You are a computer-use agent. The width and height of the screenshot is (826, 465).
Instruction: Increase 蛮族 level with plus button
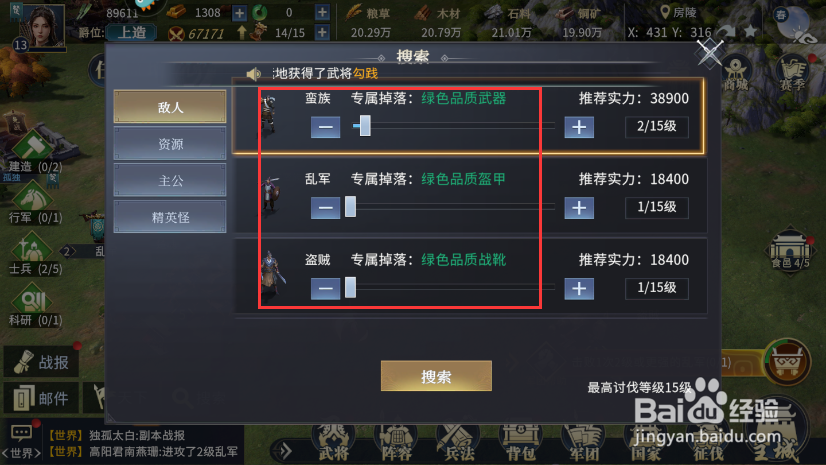[579, 127]
